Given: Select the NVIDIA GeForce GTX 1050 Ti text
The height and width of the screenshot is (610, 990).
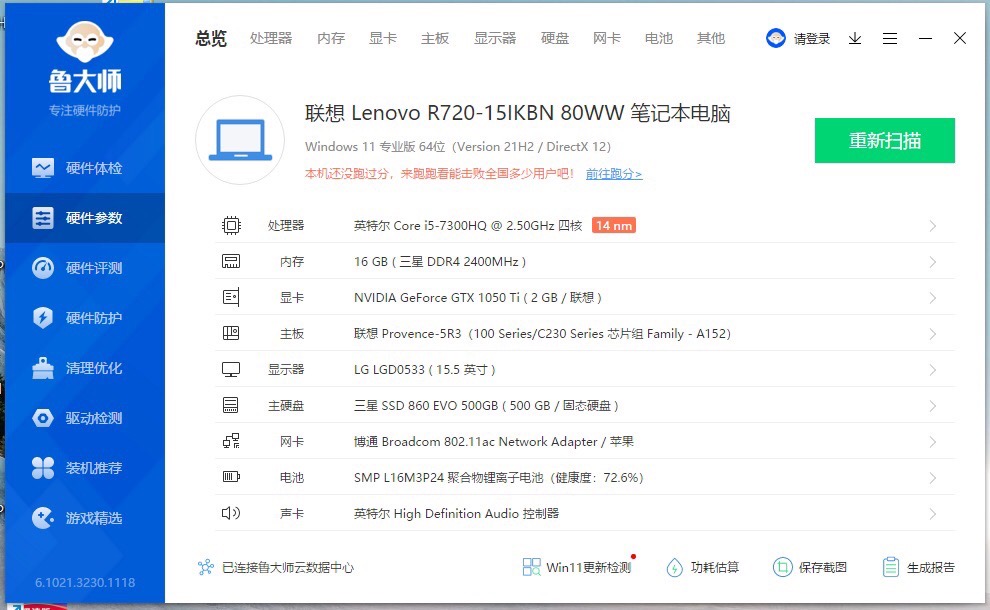Looking at the screenshot, I should click(477, 297).
